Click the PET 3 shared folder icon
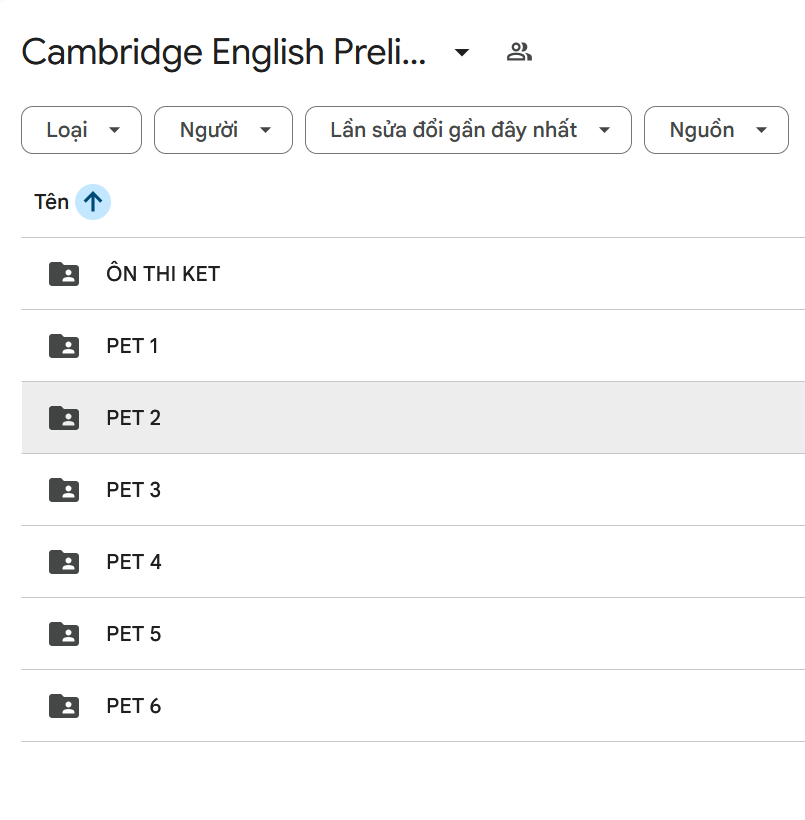 pos(64,490)
